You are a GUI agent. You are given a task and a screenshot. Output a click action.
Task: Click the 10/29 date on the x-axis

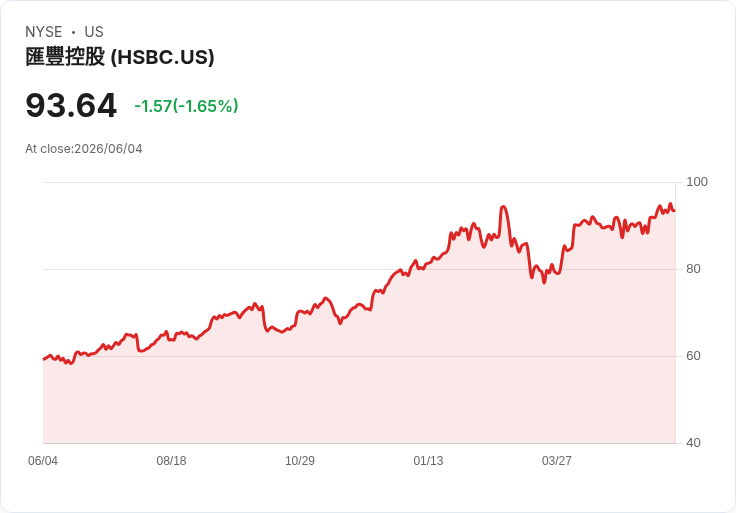click(300, 461)
